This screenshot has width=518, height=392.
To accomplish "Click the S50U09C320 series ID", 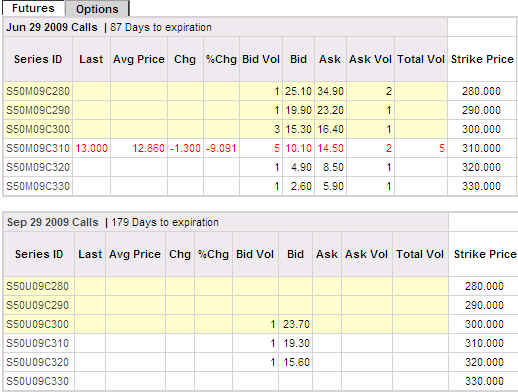I will [37, 362].
